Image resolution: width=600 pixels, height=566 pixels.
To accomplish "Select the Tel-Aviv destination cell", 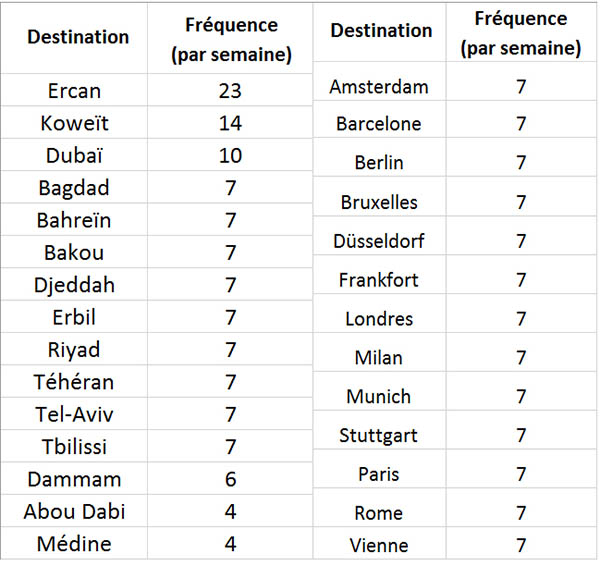I will pos(75,414).
